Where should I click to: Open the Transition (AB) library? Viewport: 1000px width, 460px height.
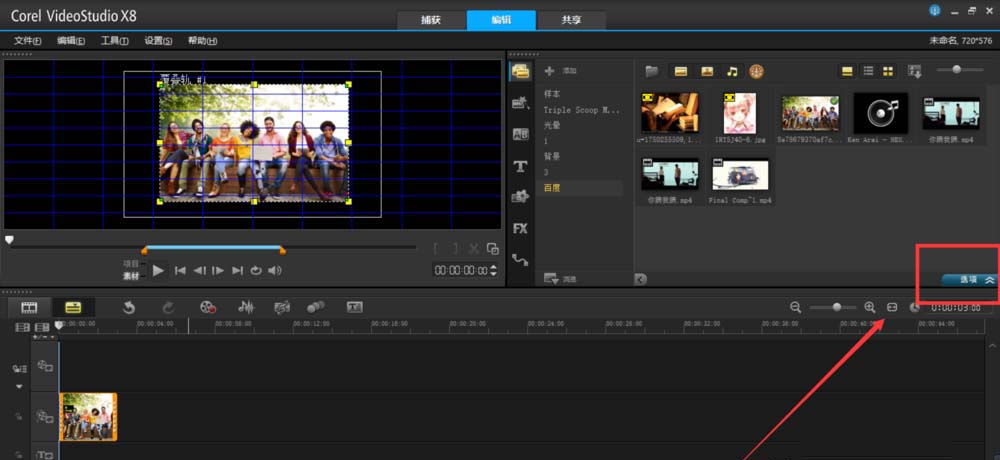(x=521, y=135)
